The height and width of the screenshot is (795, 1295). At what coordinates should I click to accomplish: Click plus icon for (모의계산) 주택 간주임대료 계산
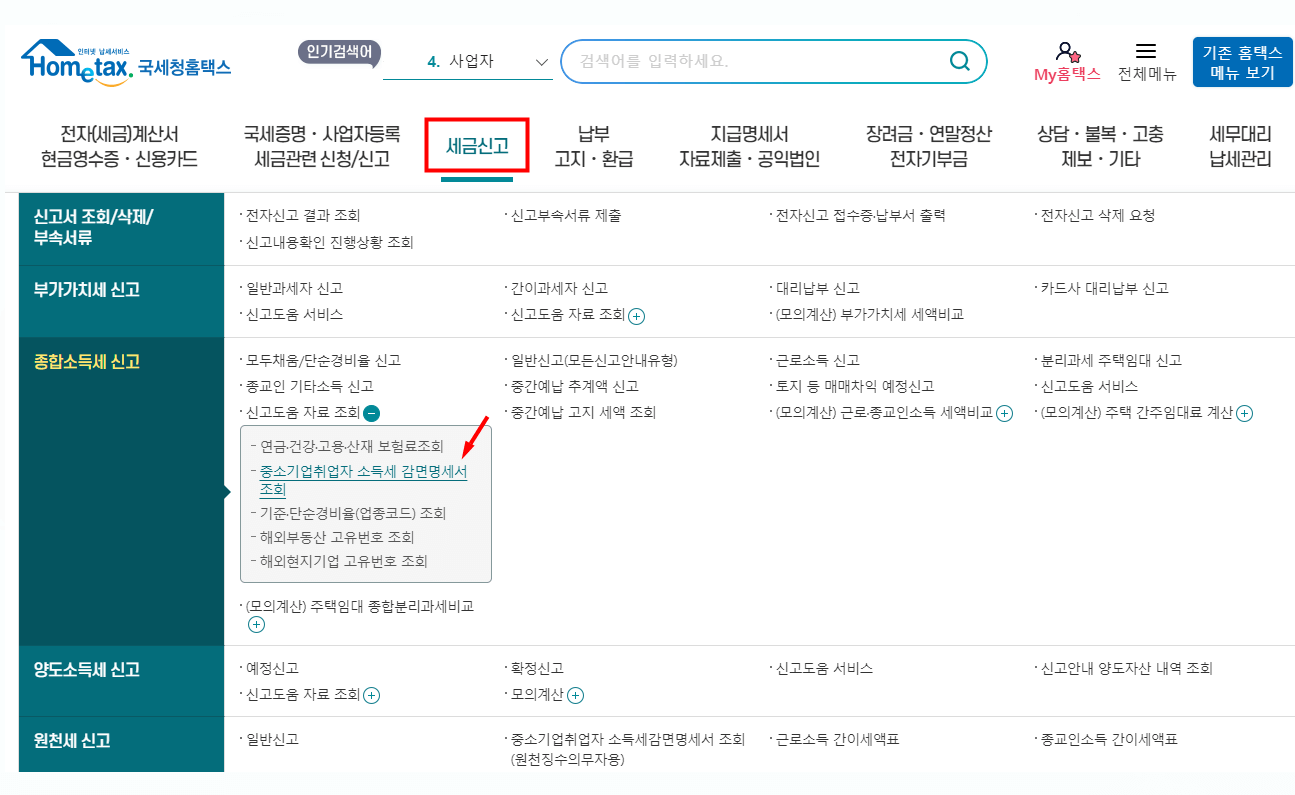point(1243,412)
